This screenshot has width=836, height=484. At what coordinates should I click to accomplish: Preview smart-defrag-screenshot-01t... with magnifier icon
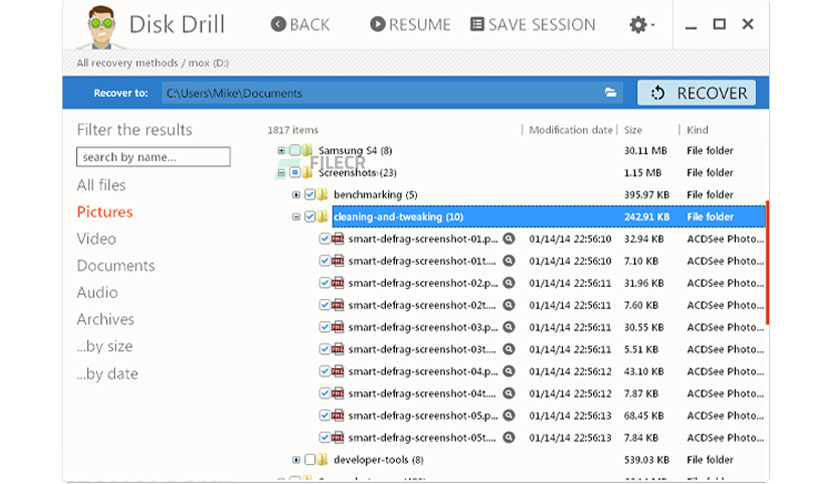[509, 261]
